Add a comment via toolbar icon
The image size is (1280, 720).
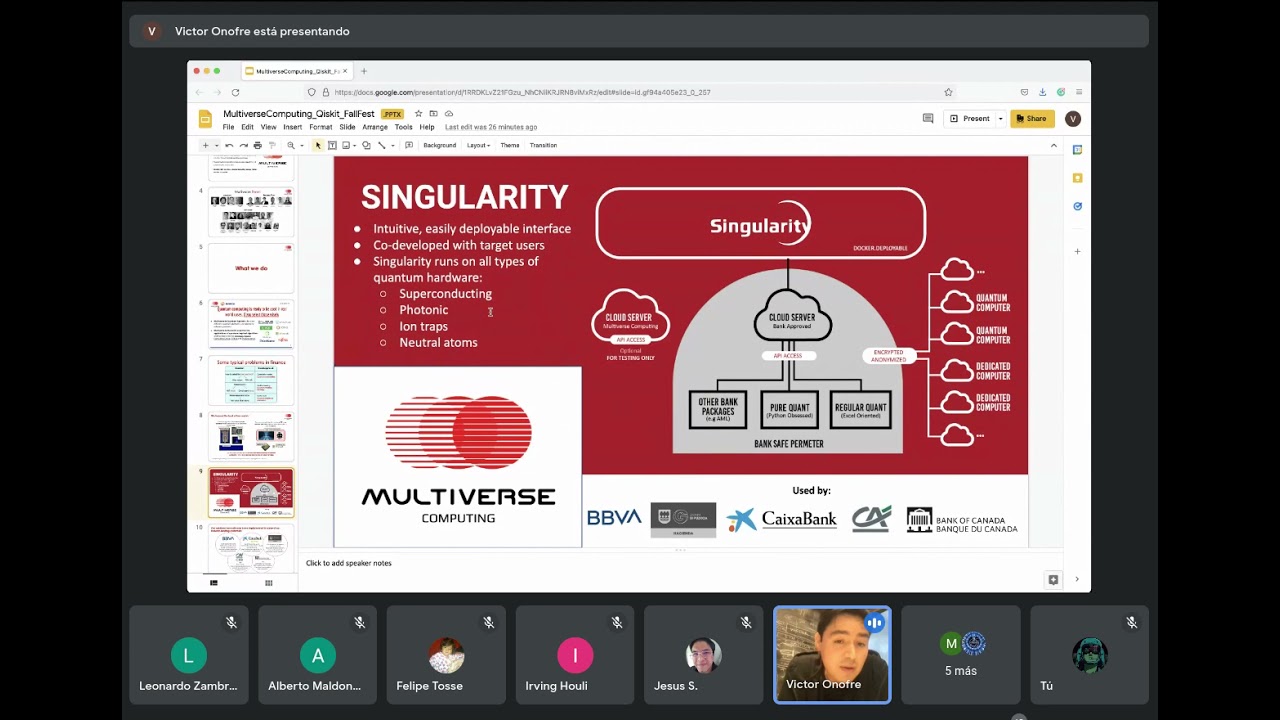point(409,145)
